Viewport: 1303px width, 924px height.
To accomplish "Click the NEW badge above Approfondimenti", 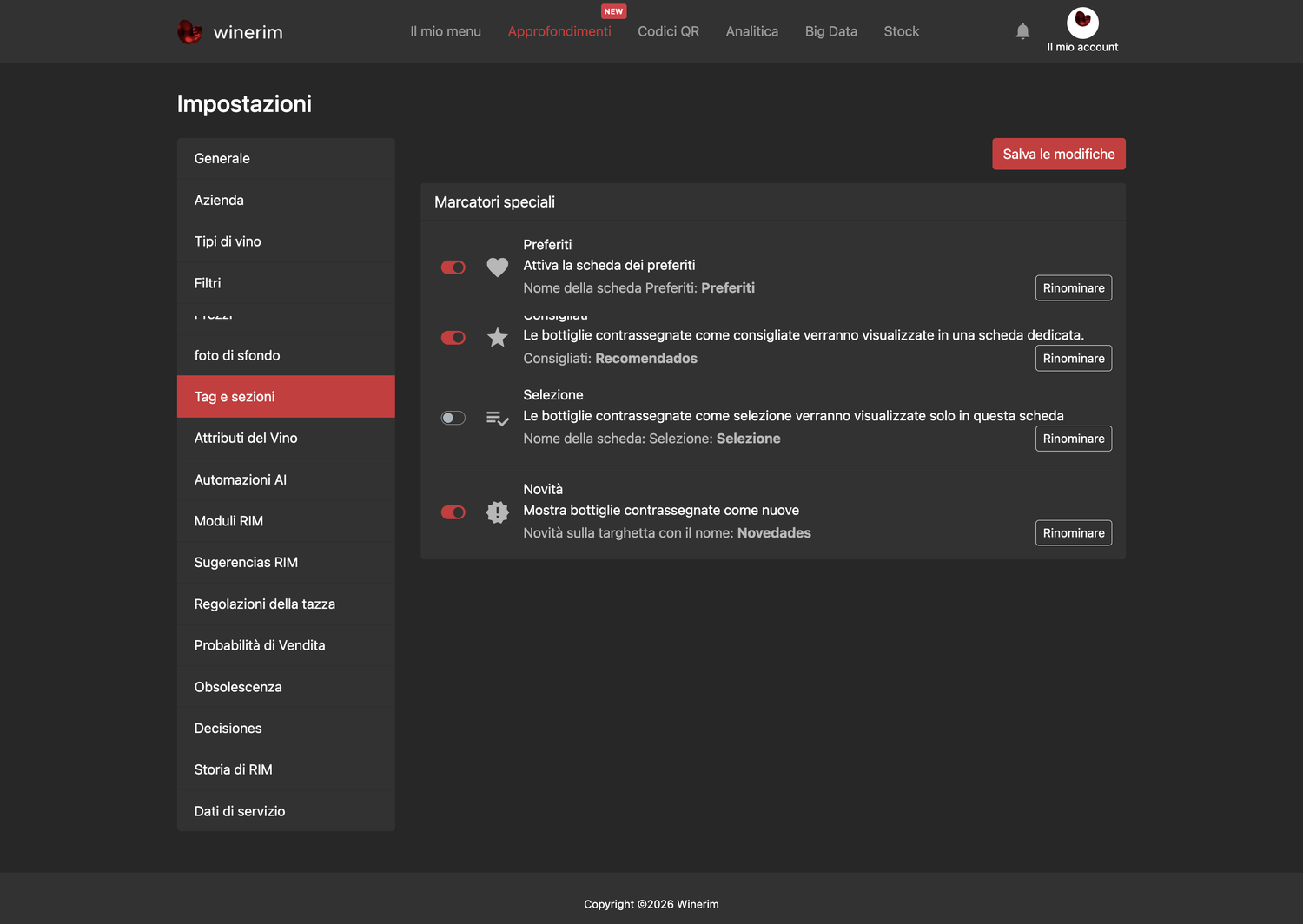I will (613, 11).
